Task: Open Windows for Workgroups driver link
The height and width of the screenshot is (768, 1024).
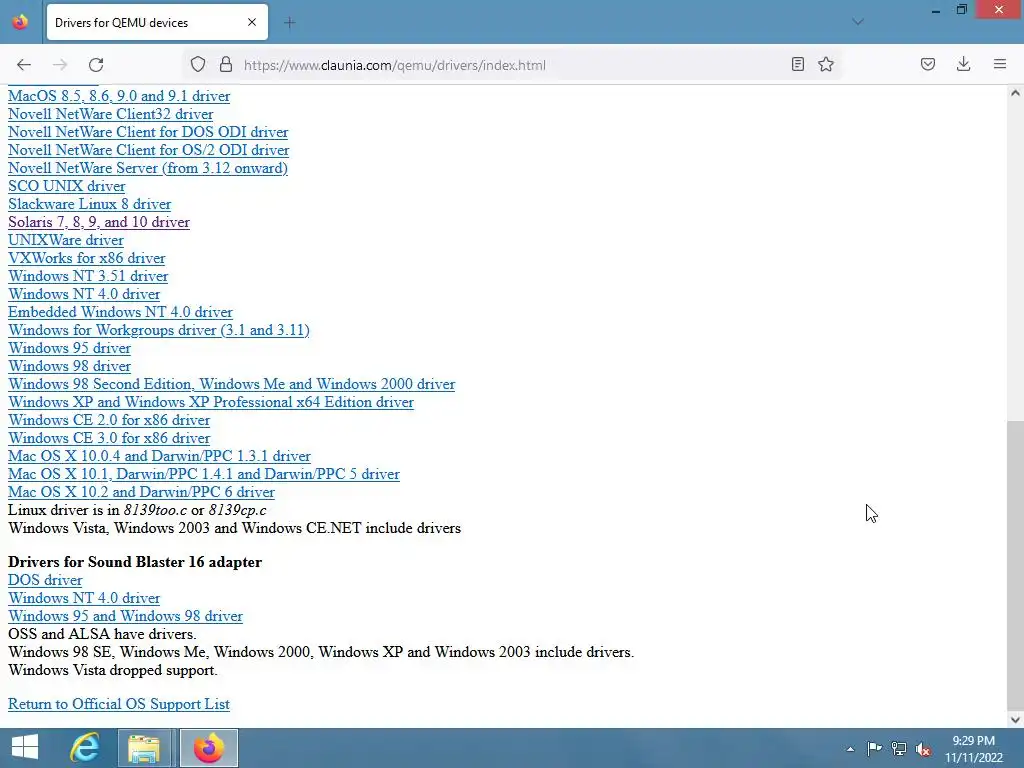Action: [x=159, y=330]
